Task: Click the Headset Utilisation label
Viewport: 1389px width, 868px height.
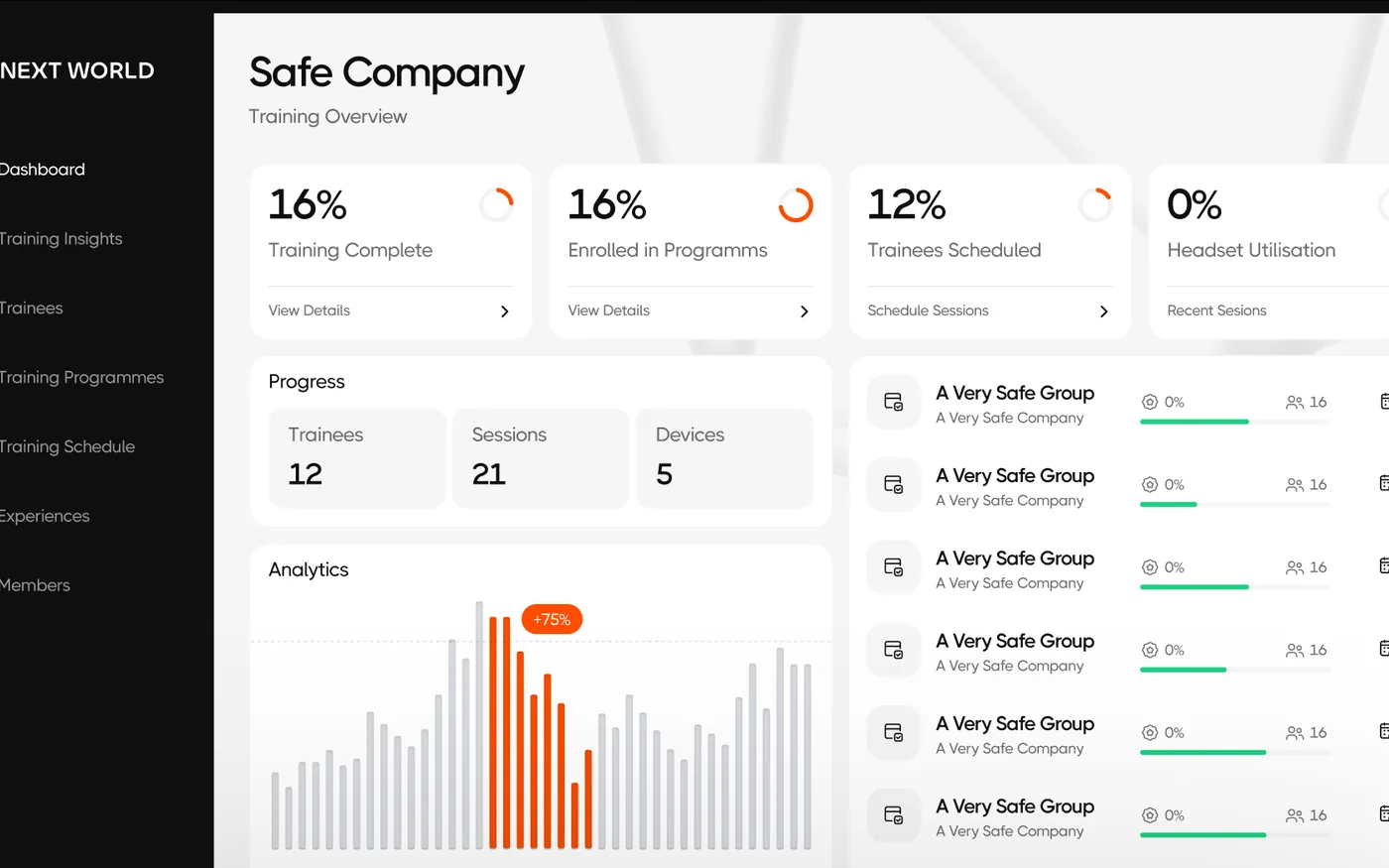Action: pos(1252,251)
